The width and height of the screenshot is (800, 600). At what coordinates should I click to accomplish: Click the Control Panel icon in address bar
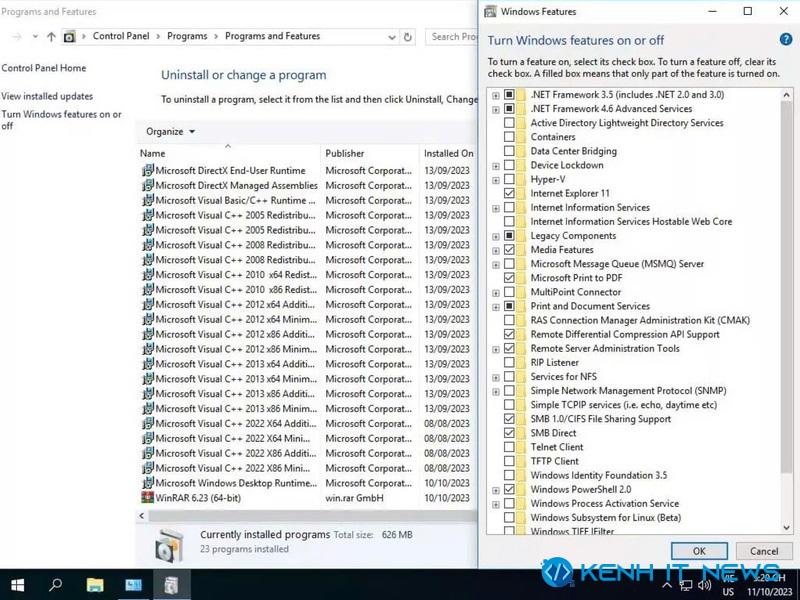[69, 37]
